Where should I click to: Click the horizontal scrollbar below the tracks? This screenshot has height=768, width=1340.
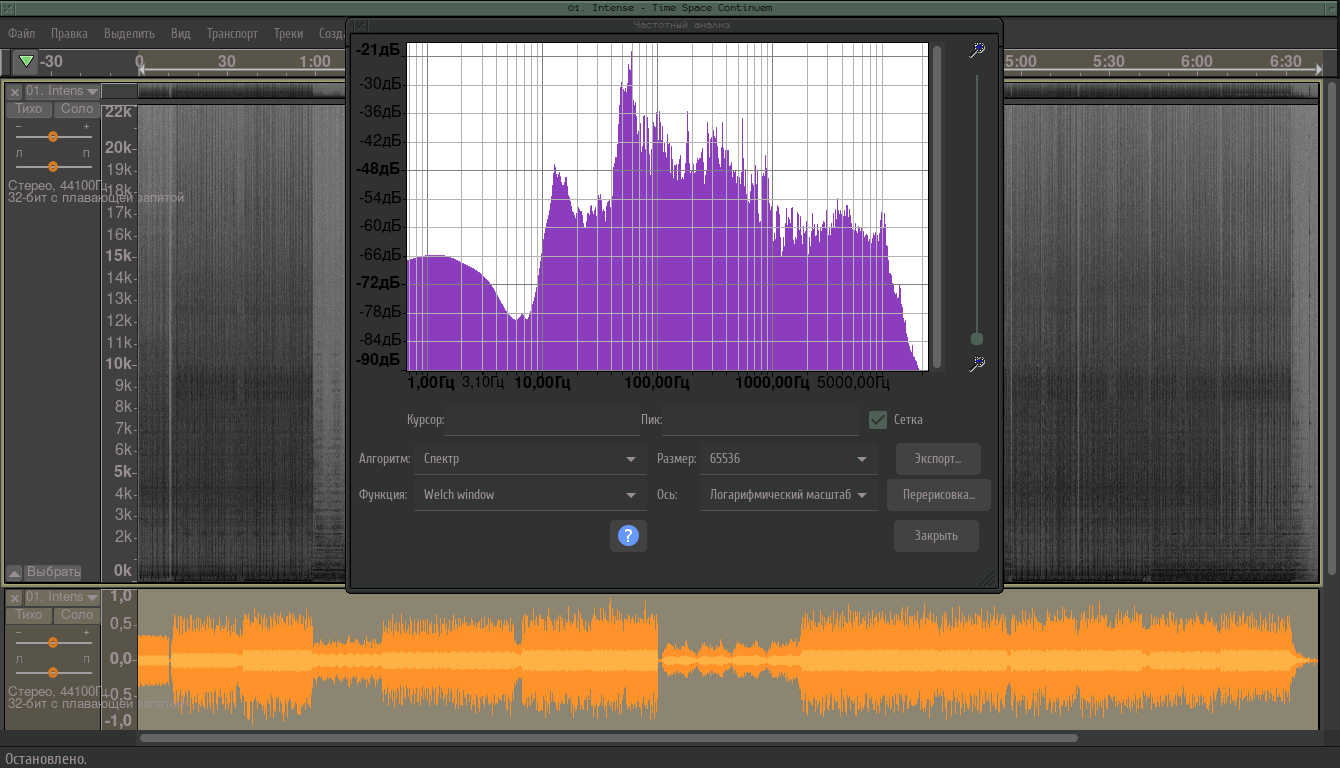coord(608,738)
